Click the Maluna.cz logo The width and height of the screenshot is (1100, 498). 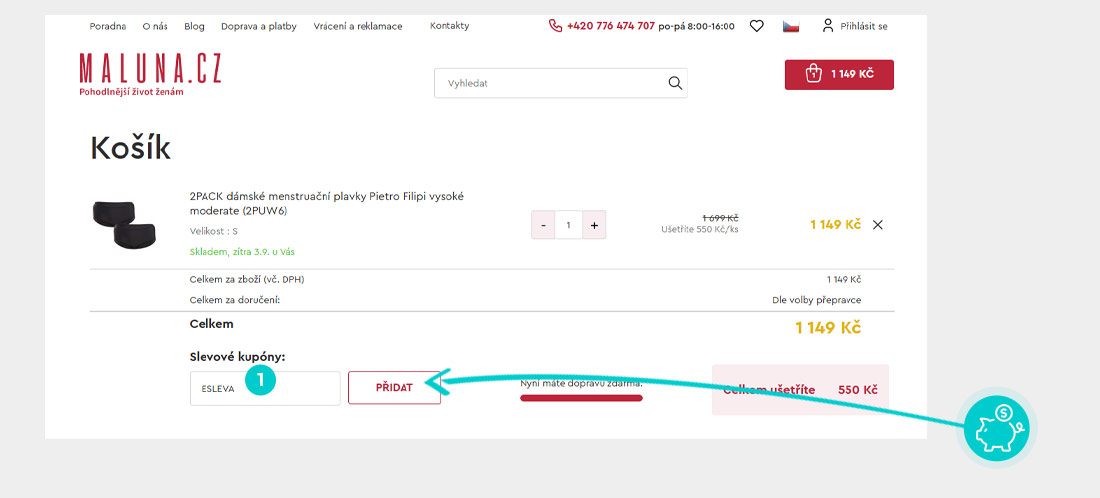[x=150, y=74]
